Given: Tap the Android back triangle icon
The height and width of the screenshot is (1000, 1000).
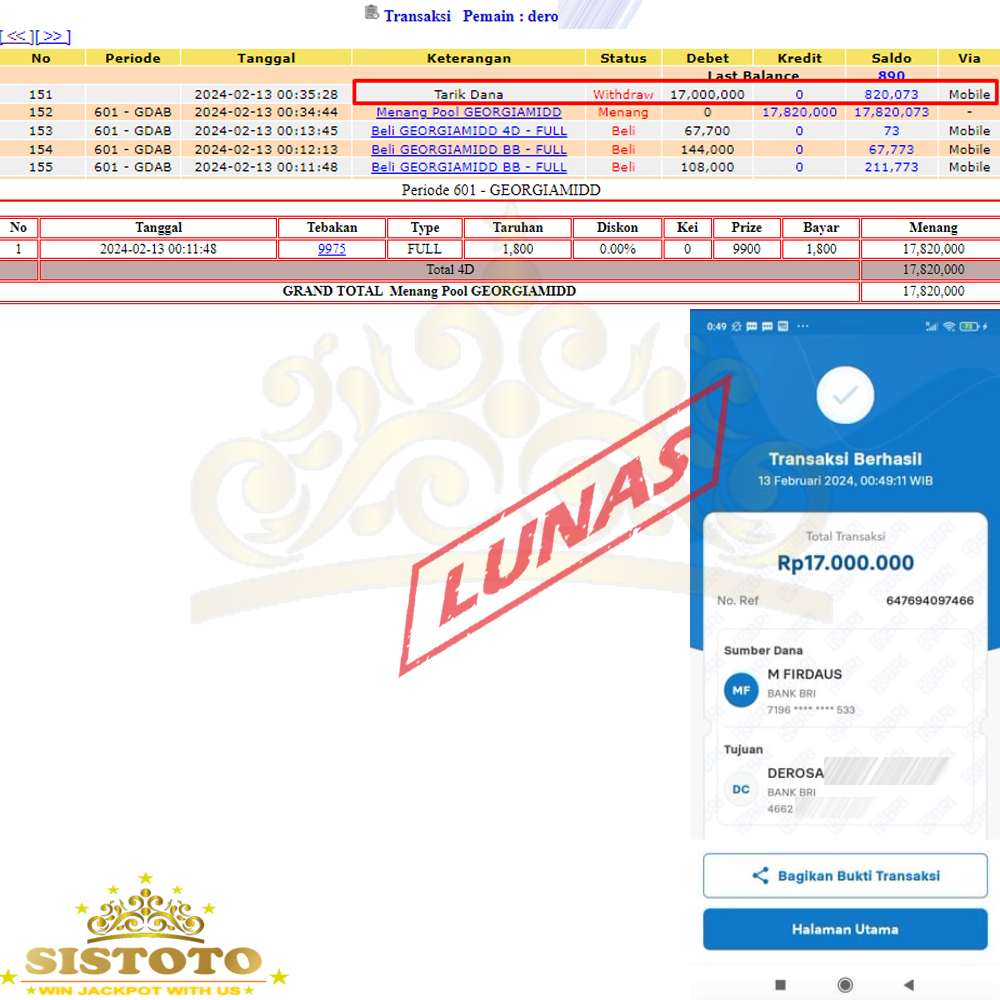Looking at the screenshot, I should (908, 984).
